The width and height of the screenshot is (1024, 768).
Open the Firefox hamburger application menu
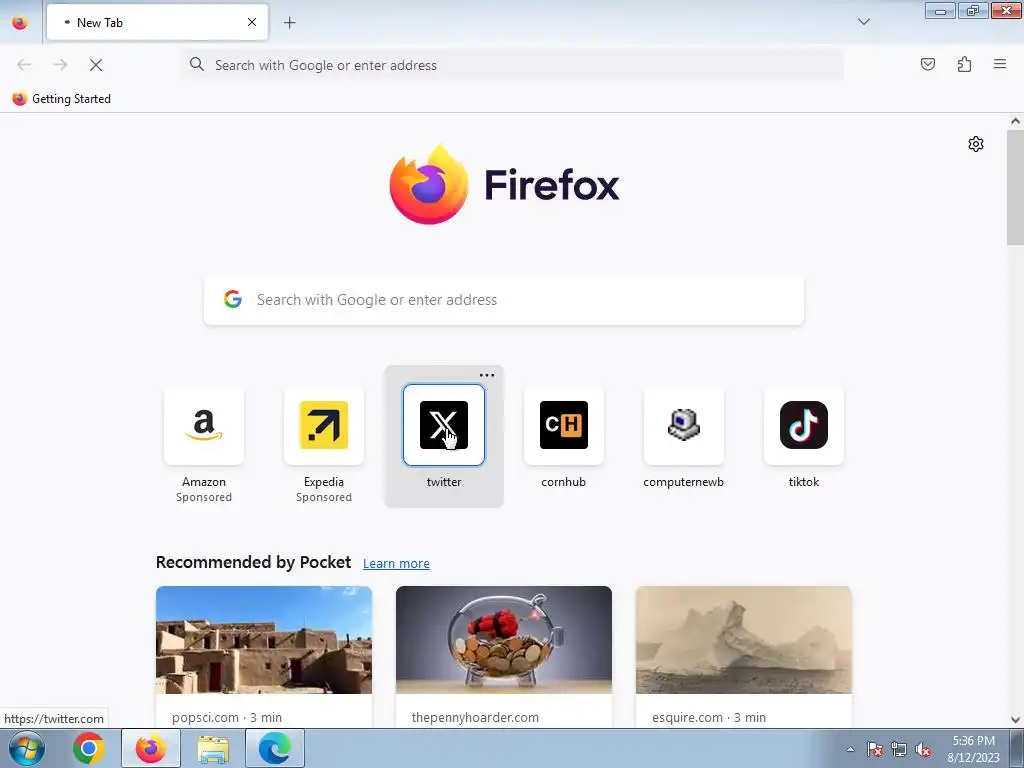[x=1000, y=64]
